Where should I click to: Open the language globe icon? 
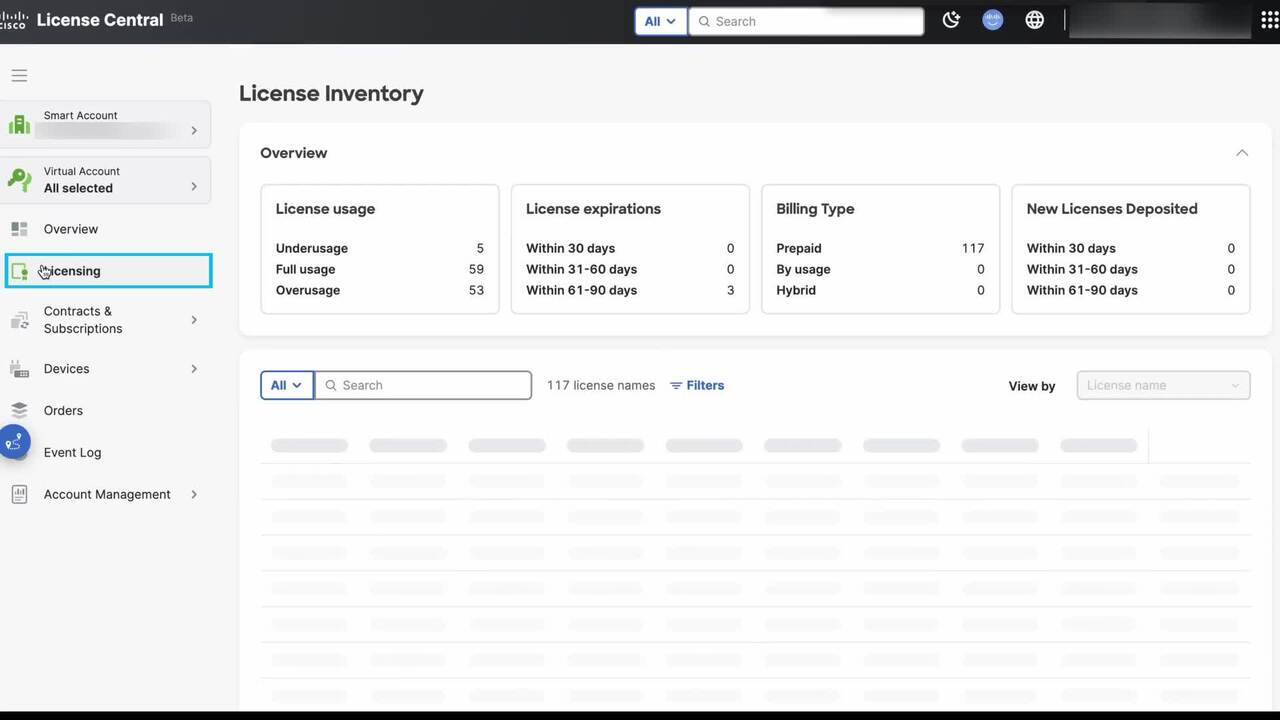click(x=1034, y=20)
